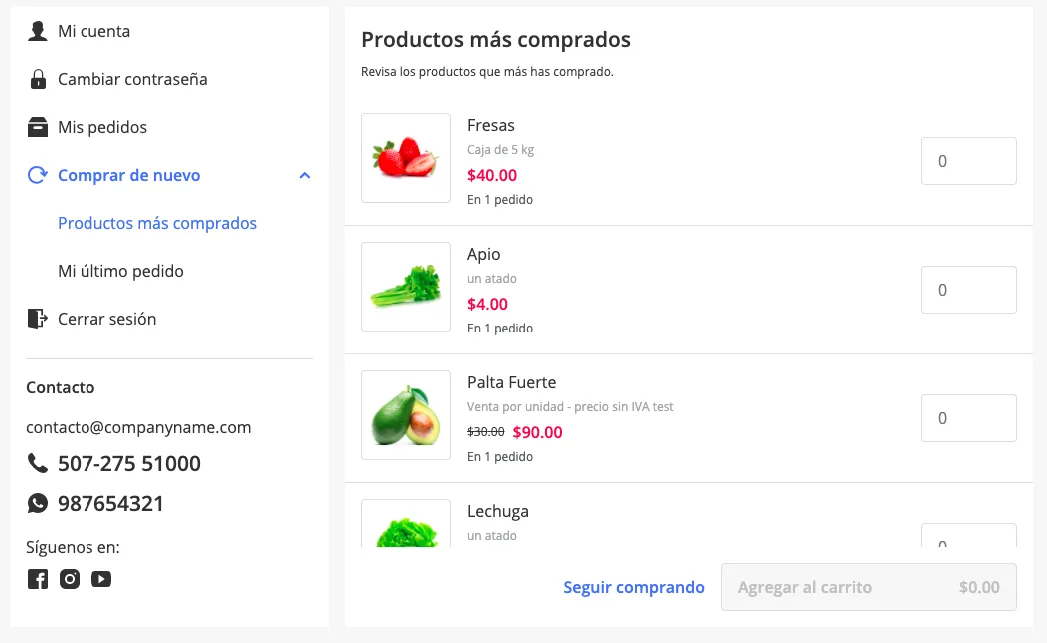
Task: Click the WhatsApp icon beside 987654321
Action: click(37, 503)
